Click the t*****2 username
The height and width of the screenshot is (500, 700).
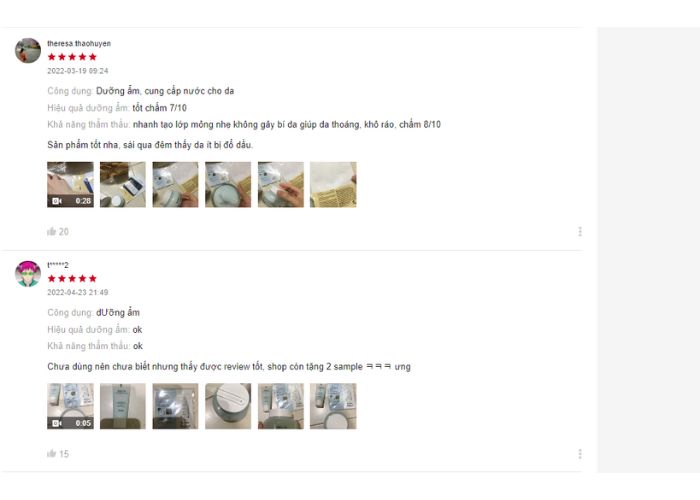[58, 265]
